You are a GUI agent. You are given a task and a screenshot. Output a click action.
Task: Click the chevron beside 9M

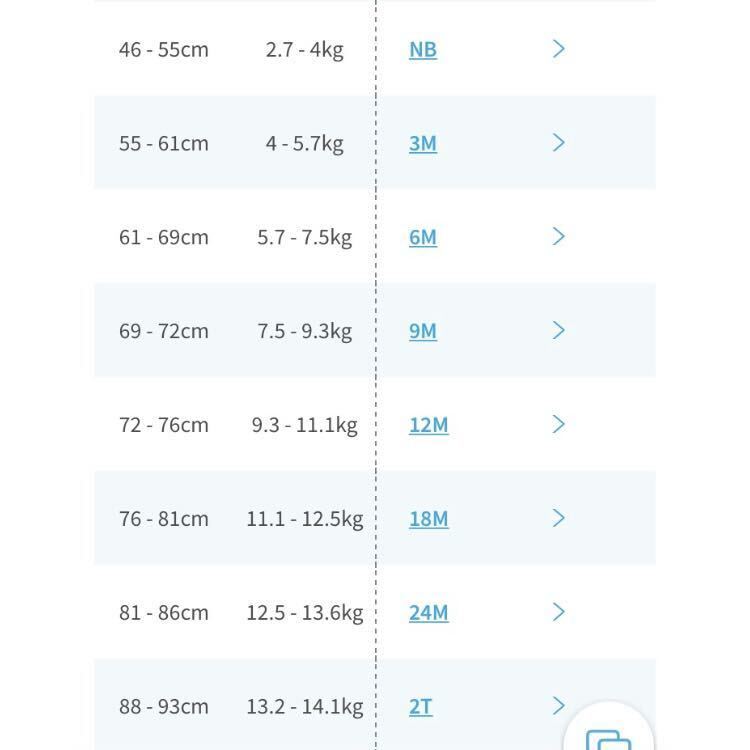(559, 331)
